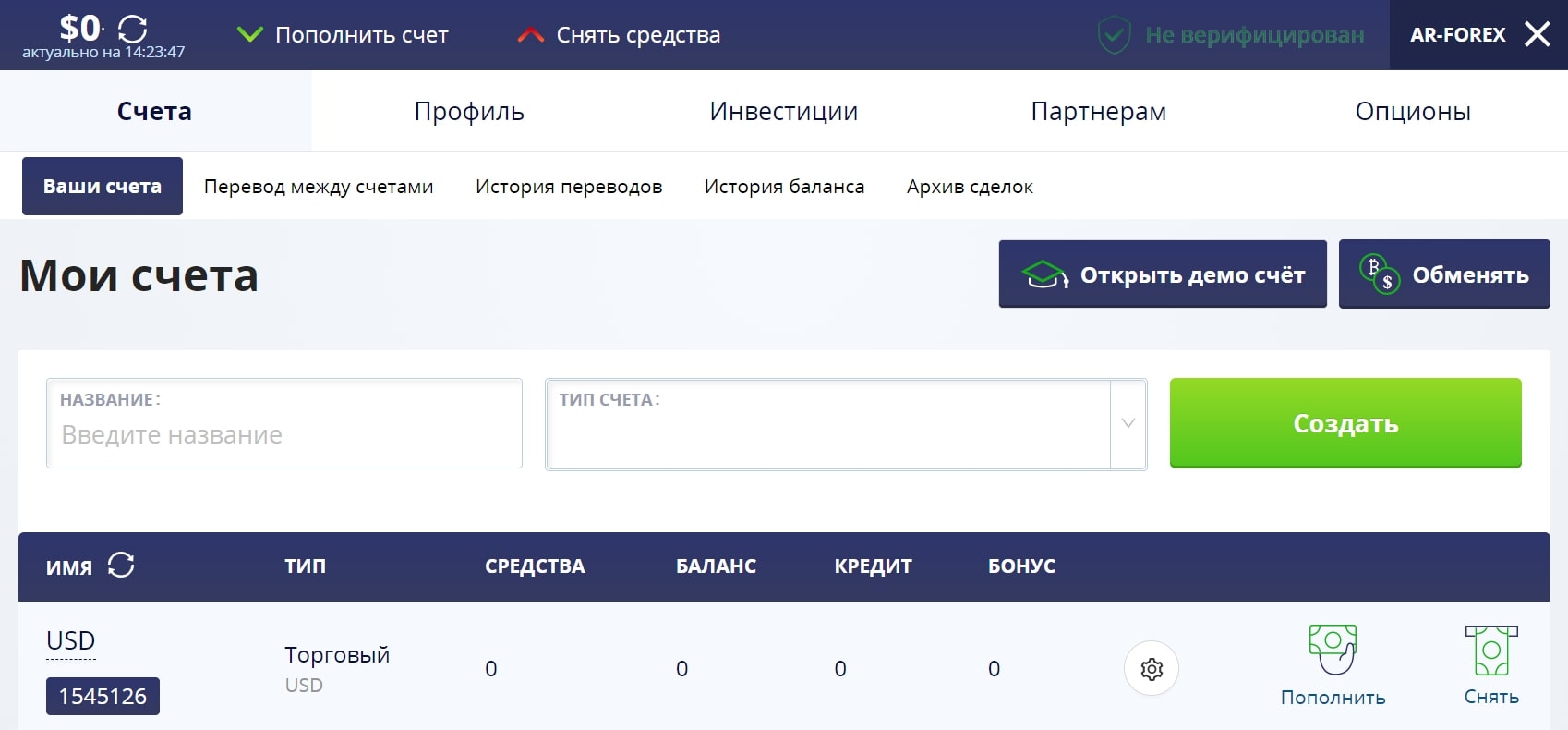
Task: Open Пополнить счет in top bar
Action: tap(361, 35)
